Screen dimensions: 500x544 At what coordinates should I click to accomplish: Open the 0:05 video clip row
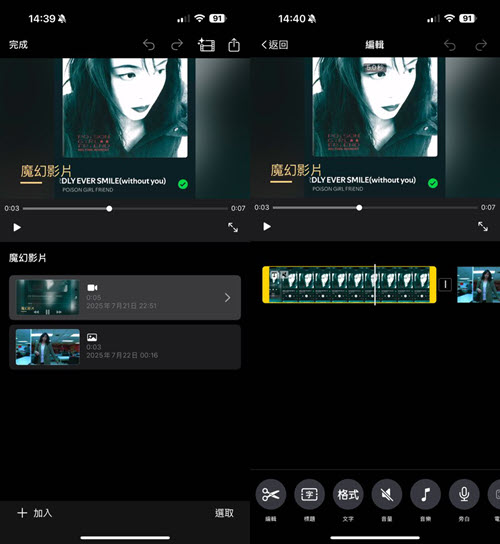pos(125,297)
